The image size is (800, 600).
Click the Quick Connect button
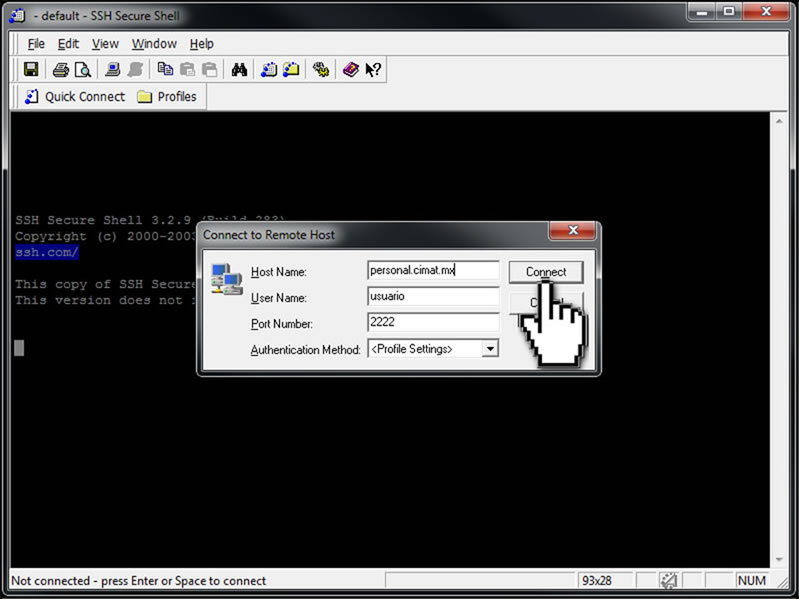(x=75, y=96)
